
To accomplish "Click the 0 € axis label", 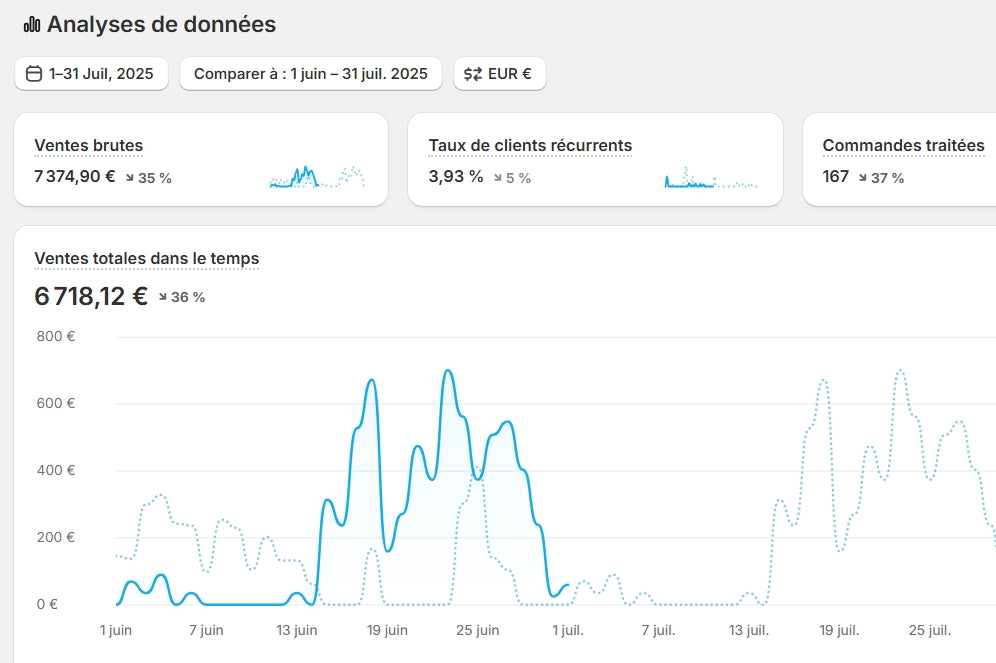I will click(47, 605).
